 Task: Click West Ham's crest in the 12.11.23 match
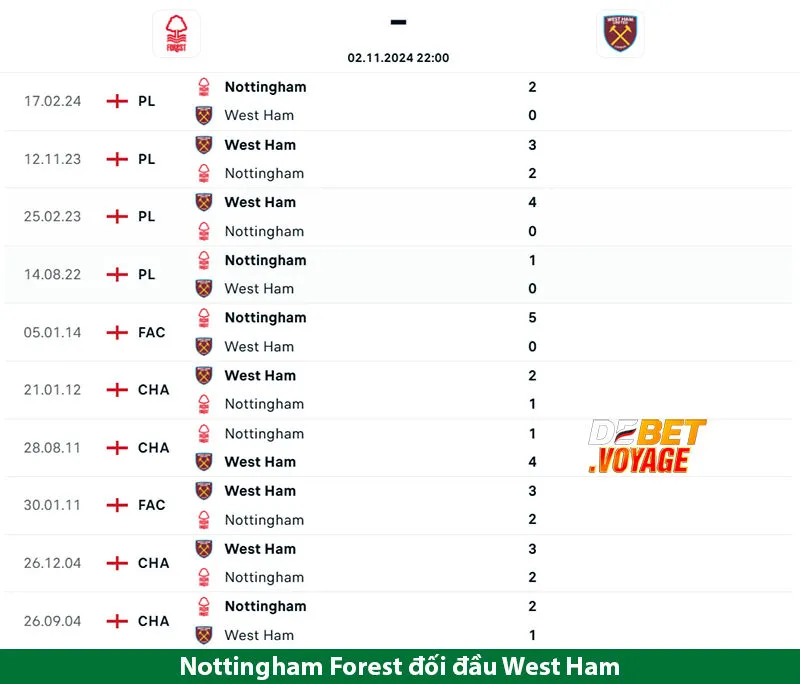coord(204,145)
